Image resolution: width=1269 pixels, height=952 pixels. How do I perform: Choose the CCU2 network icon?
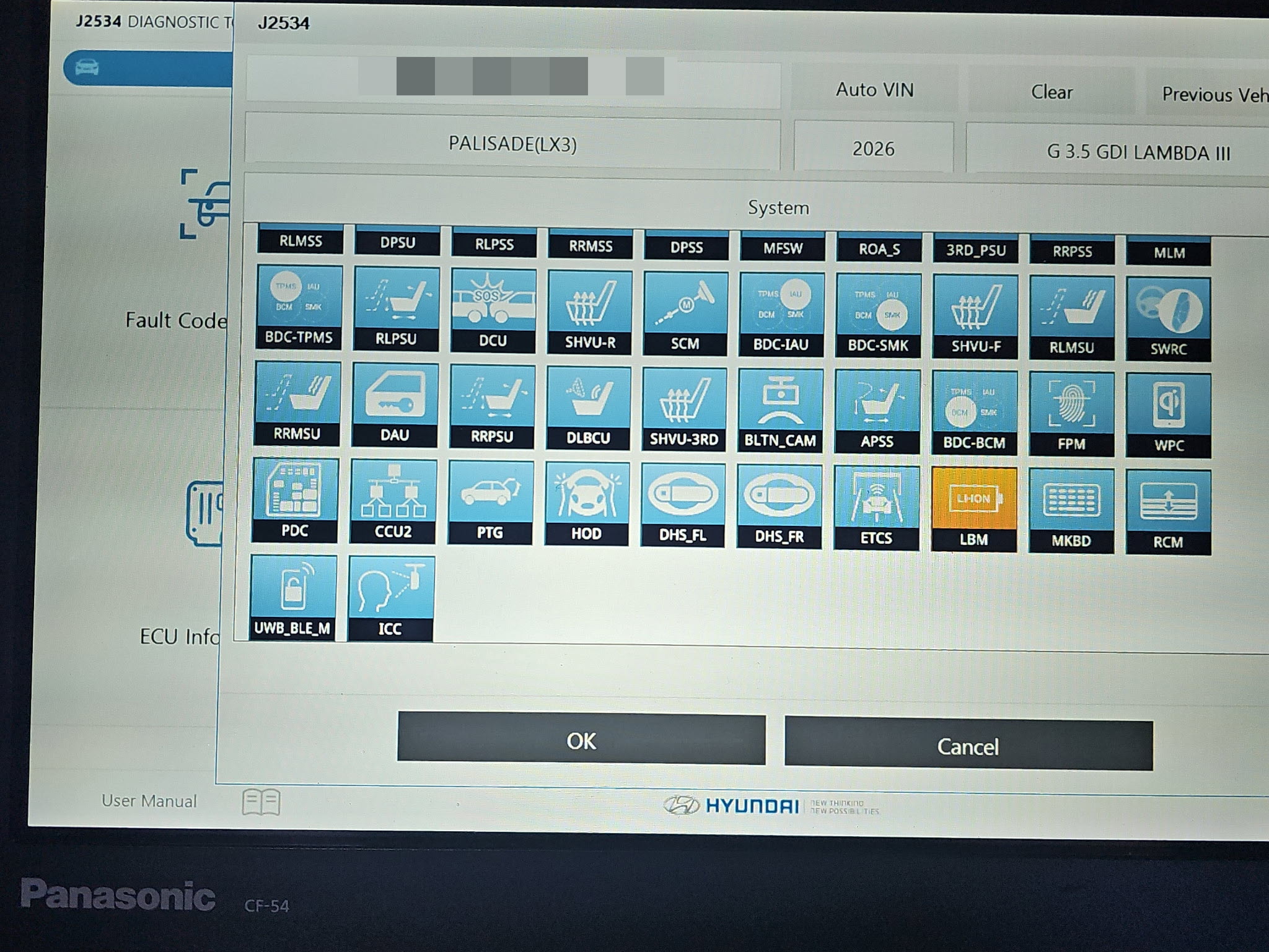tap(393, 502)
